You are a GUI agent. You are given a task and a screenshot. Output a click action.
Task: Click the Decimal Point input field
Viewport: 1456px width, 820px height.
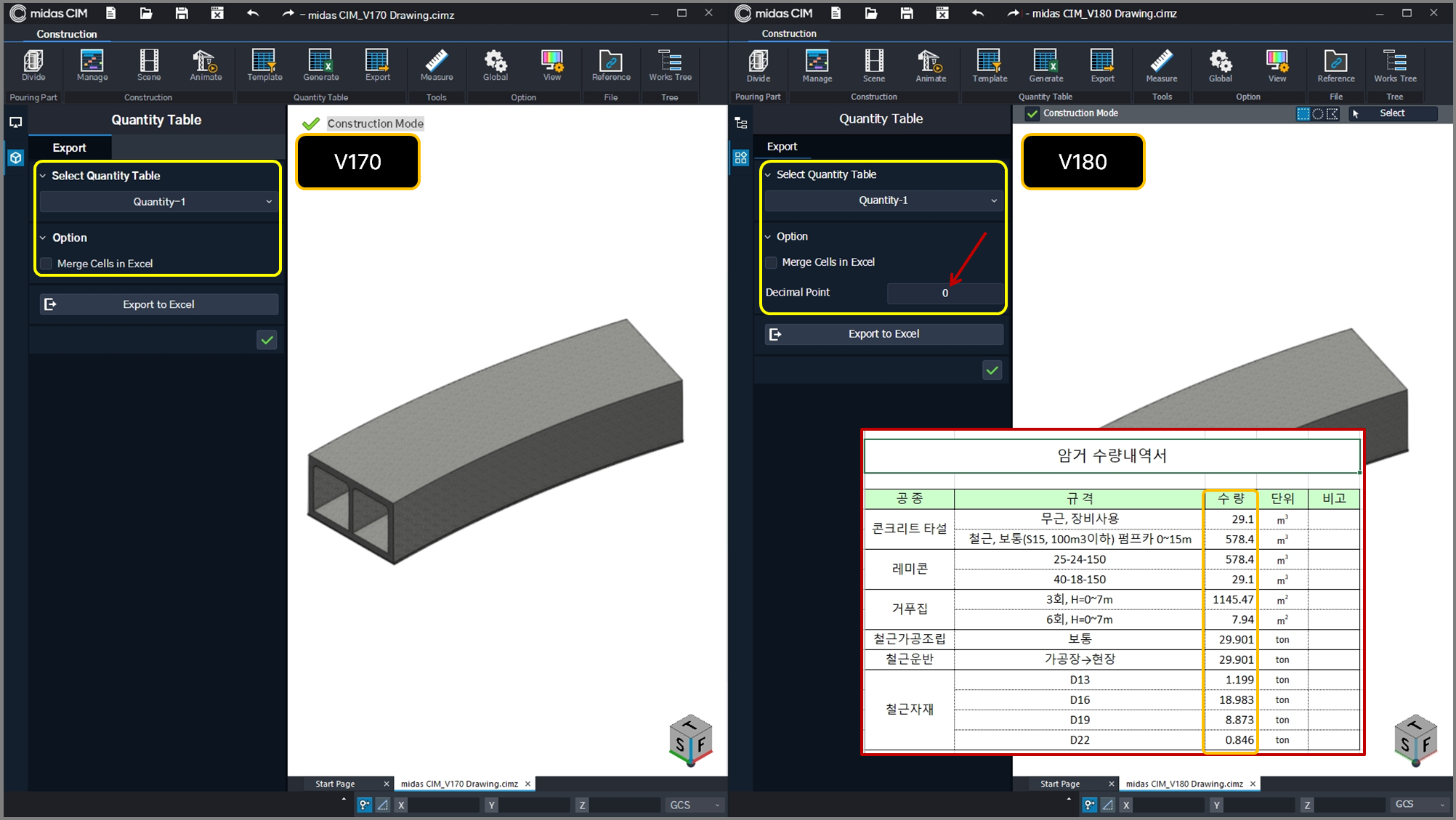[945, 293]
